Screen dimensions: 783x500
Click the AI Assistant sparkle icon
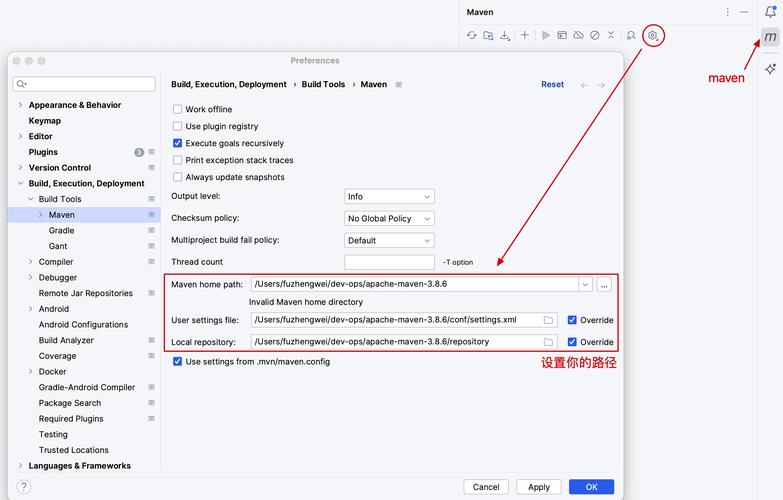(770, 69)
